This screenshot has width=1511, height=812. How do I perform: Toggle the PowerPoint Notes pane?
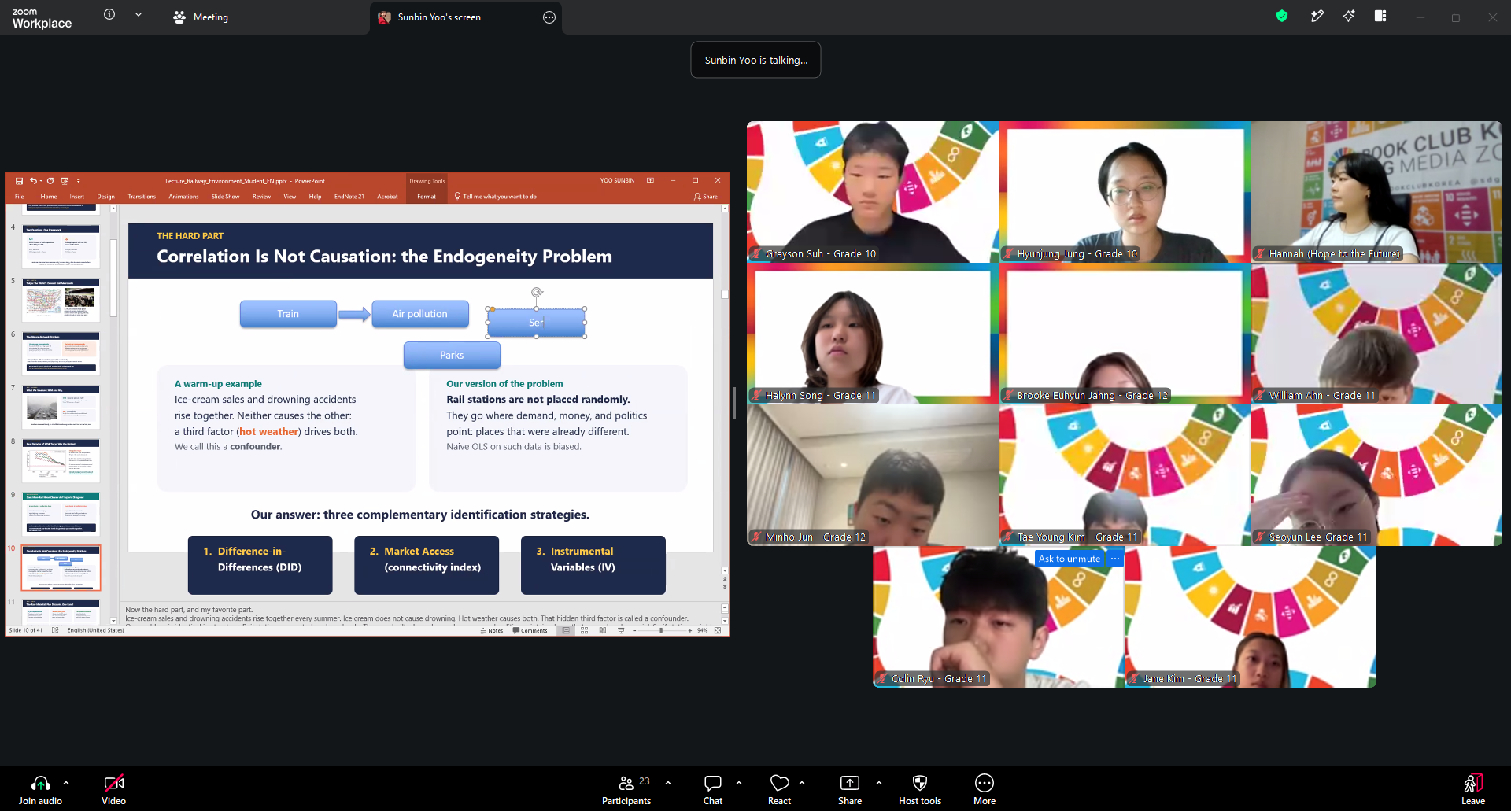tap(492, 630)
